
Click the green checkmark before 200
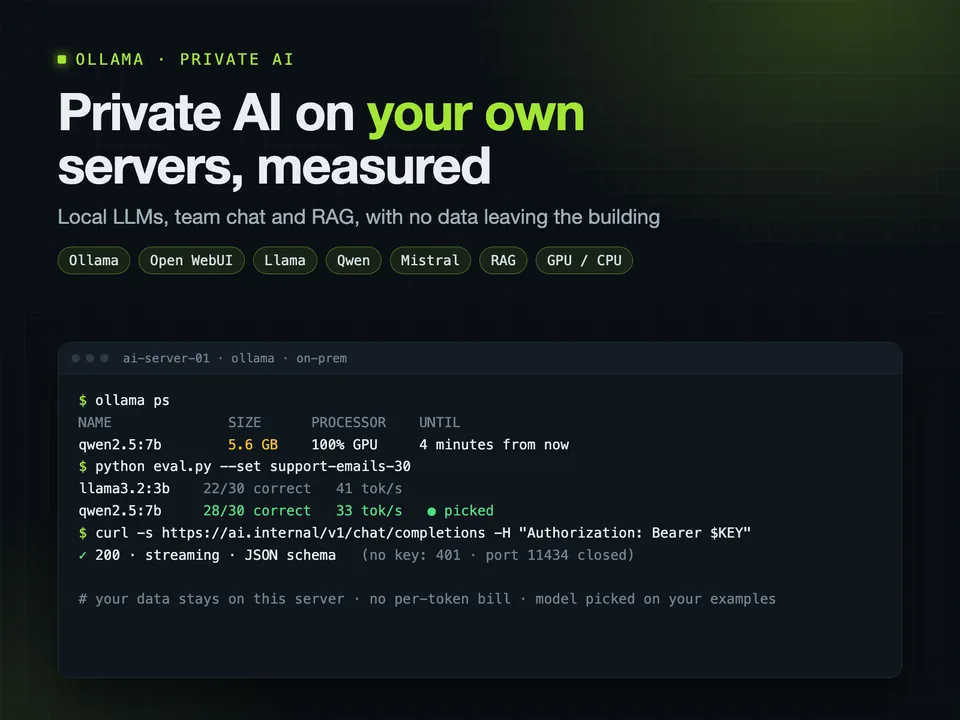point(83,555)
